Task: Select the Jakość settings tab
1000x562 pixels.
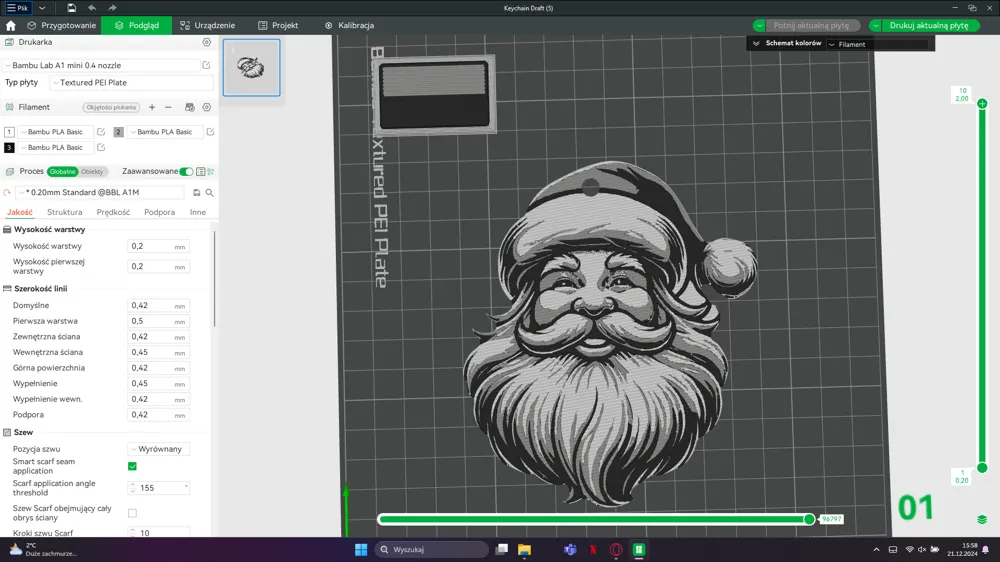Action: click(20, 212)
